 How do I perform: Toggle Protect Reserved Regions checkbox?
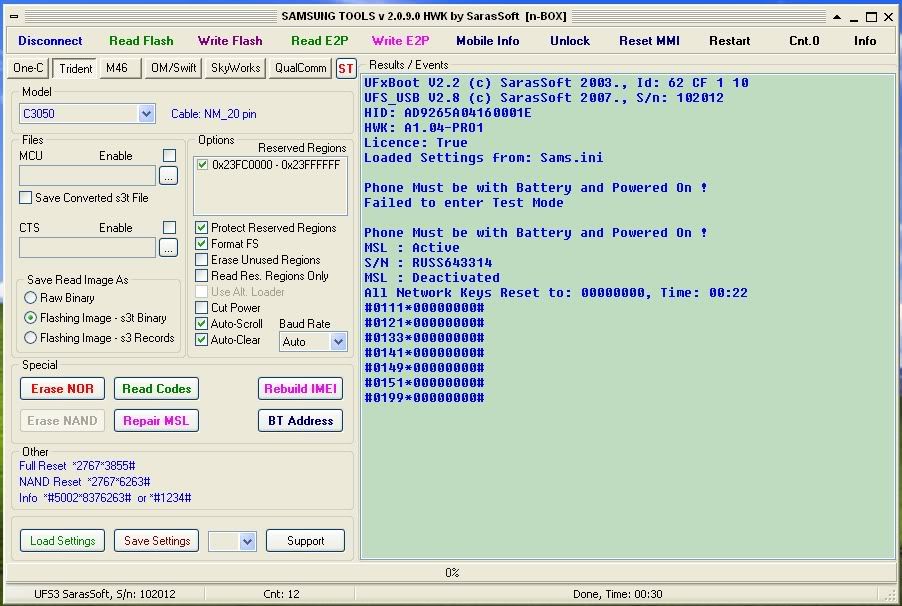201,228
